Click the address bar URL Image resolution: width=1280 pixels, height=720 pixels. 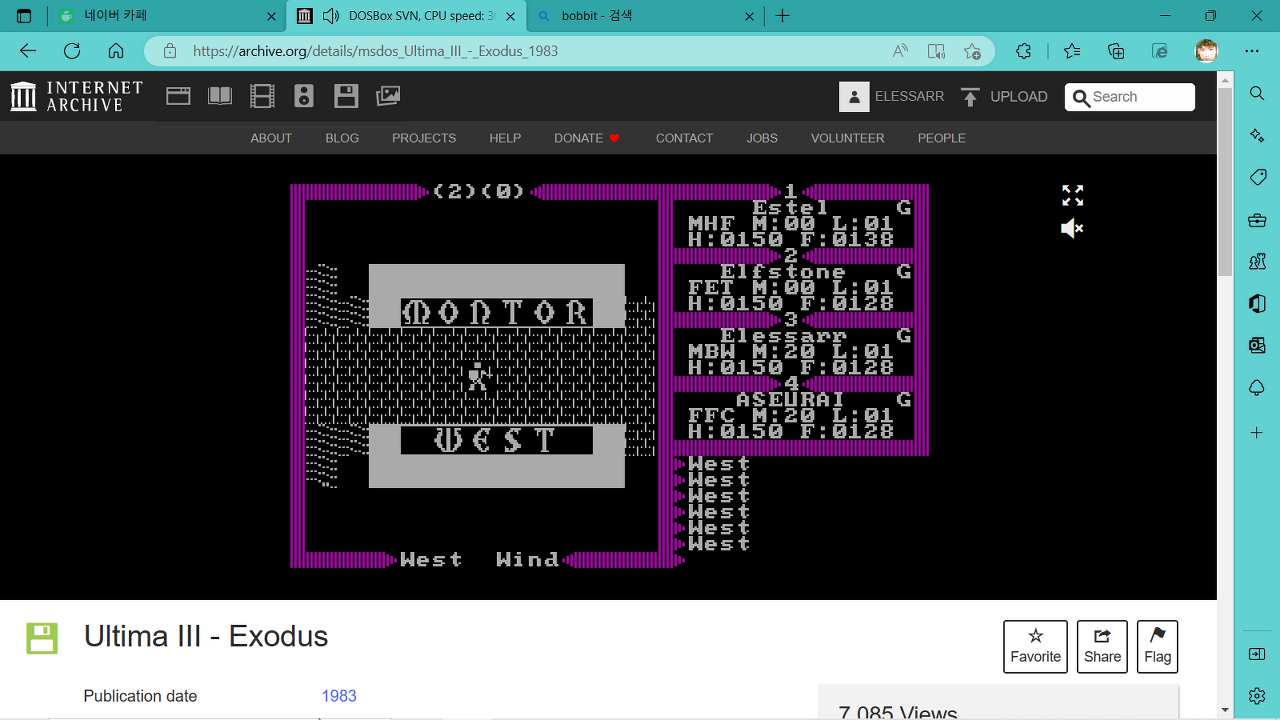click(375, 51)
